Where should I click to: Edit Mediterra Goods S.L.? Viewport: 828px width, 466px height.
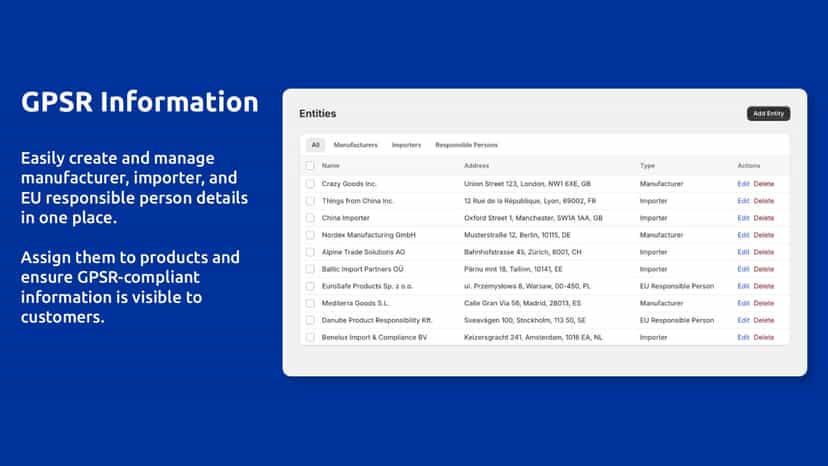pos(743,303)
